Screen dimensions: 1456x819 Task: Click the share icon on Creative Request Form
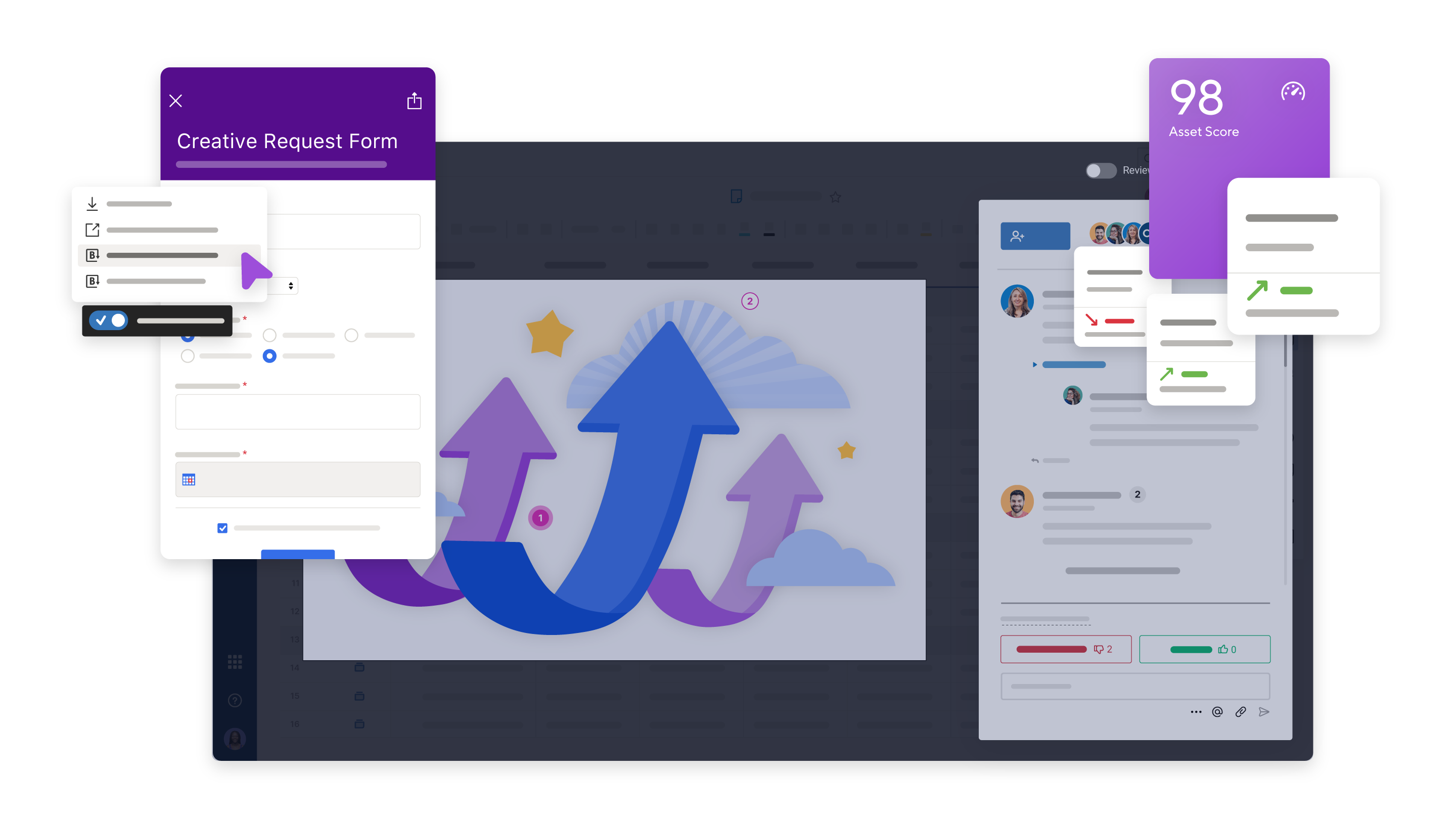click(414, 100)
